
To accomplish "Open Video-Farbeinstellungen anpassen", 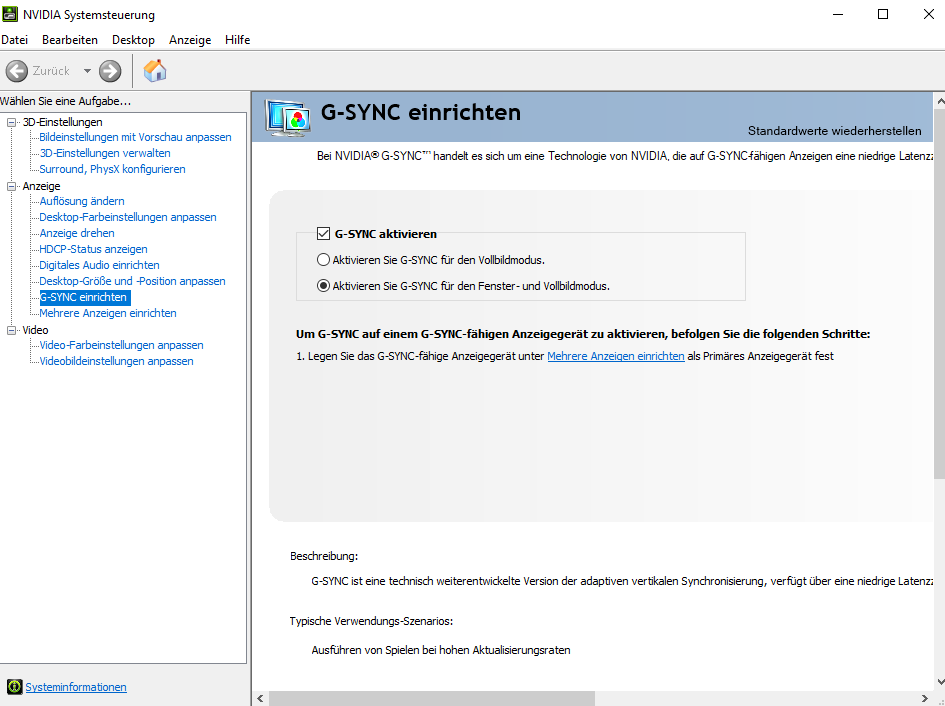I will [x=122, y=345].
